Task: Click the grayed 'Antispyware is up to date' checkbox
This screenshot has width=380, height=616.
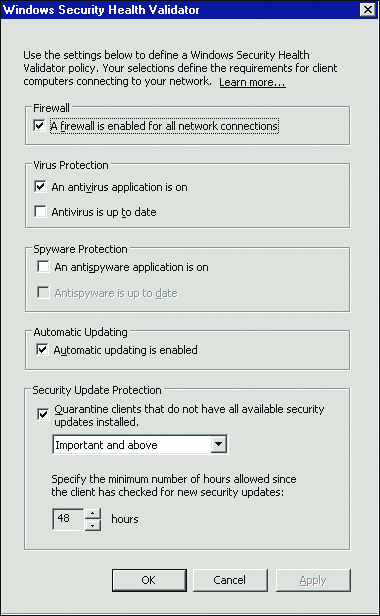Action: 43,293
